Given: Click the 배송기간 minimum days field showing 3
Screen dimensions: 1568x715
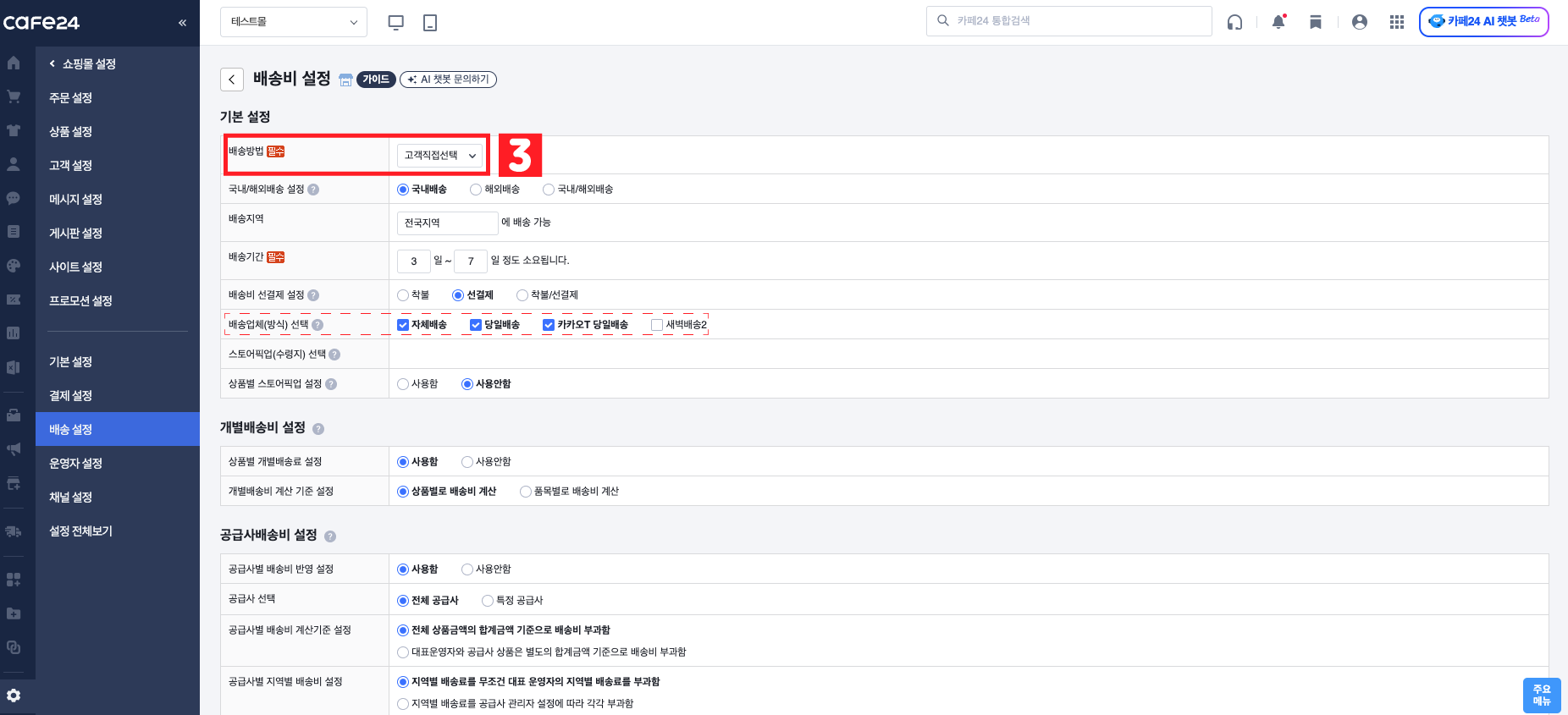Looking at the screenshot, I should coord(414,261).
